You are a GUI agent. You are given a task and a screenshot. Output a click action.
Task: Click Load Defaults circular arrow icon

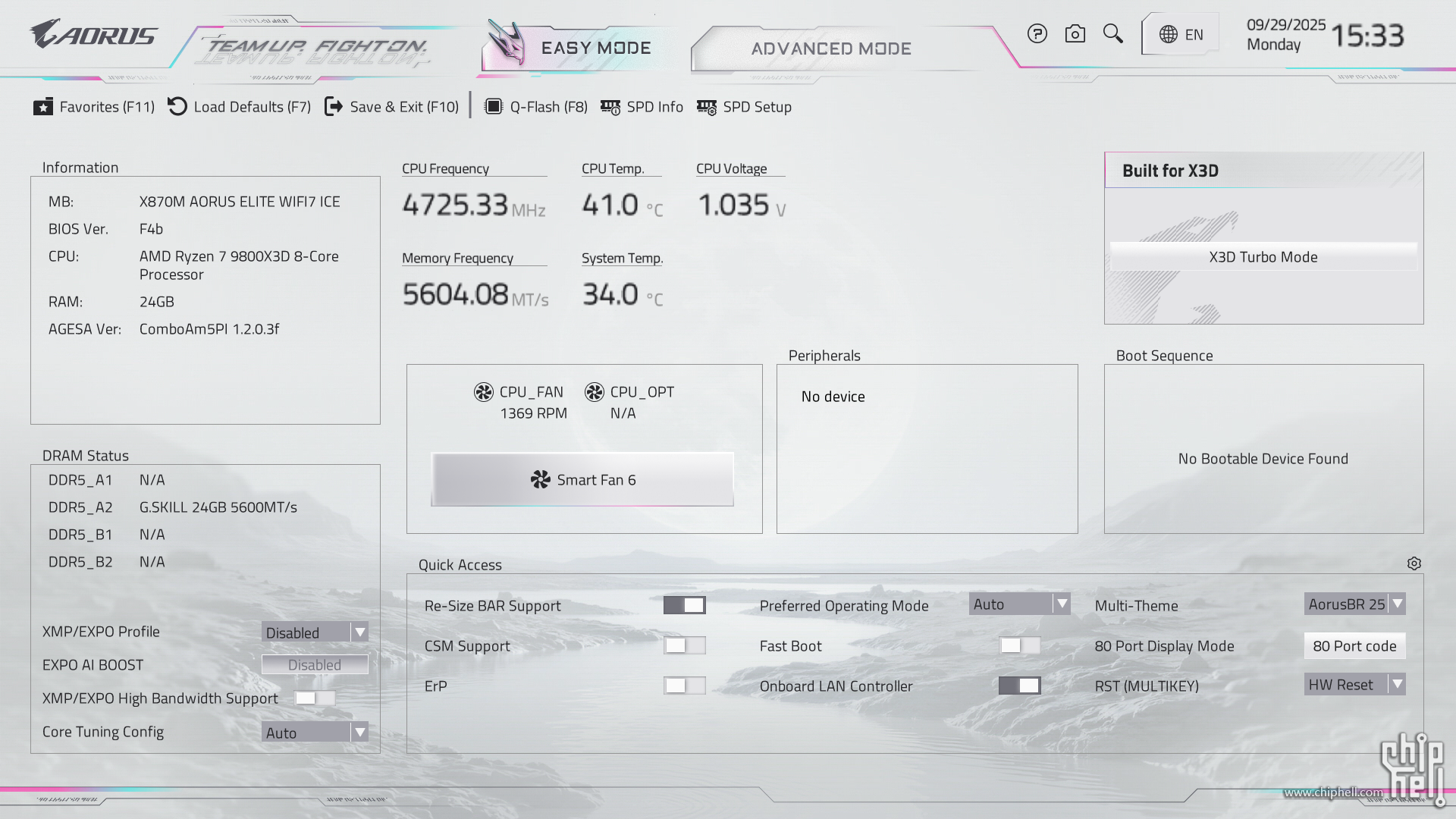[177, 107]
